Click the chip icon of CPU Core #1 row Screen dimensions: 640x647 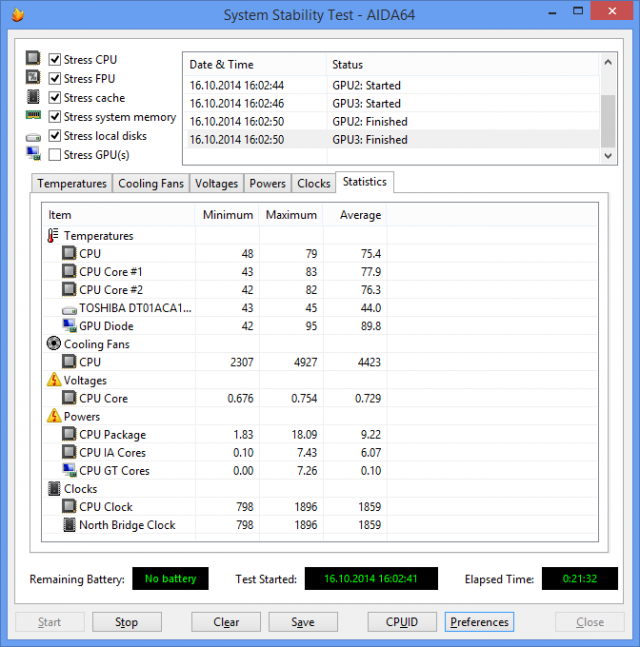[x=69, y=271]
